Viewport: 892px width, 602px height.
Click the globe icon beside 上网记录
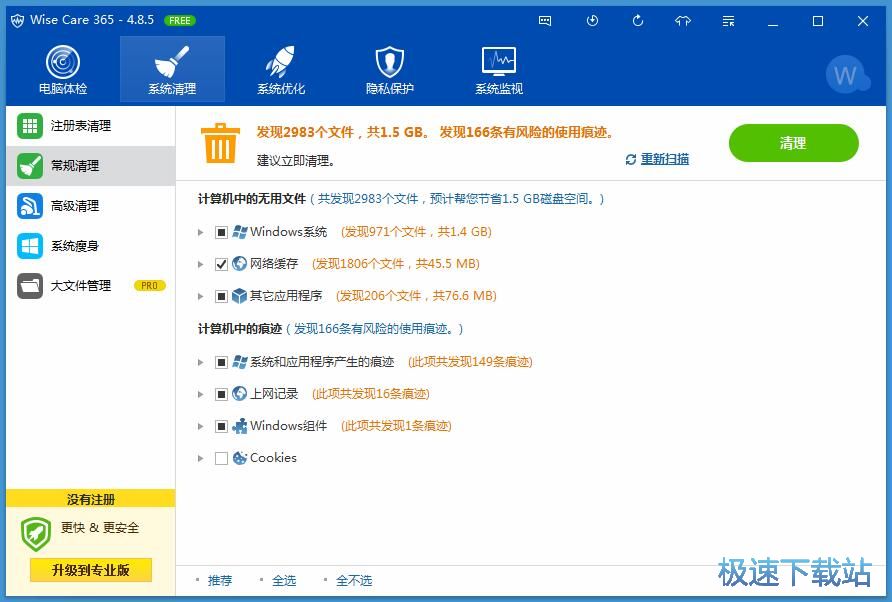(x=239, y=394)
